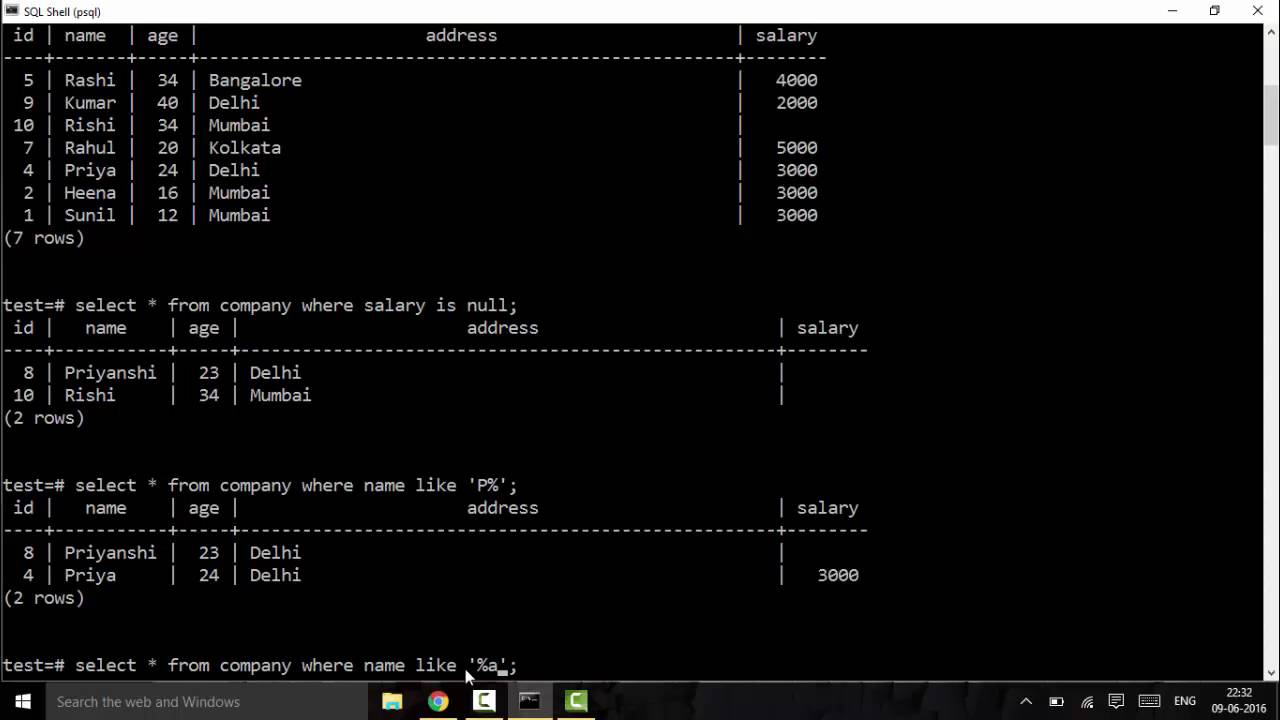Click the like 'P%' query line

(x=260, y=485)
